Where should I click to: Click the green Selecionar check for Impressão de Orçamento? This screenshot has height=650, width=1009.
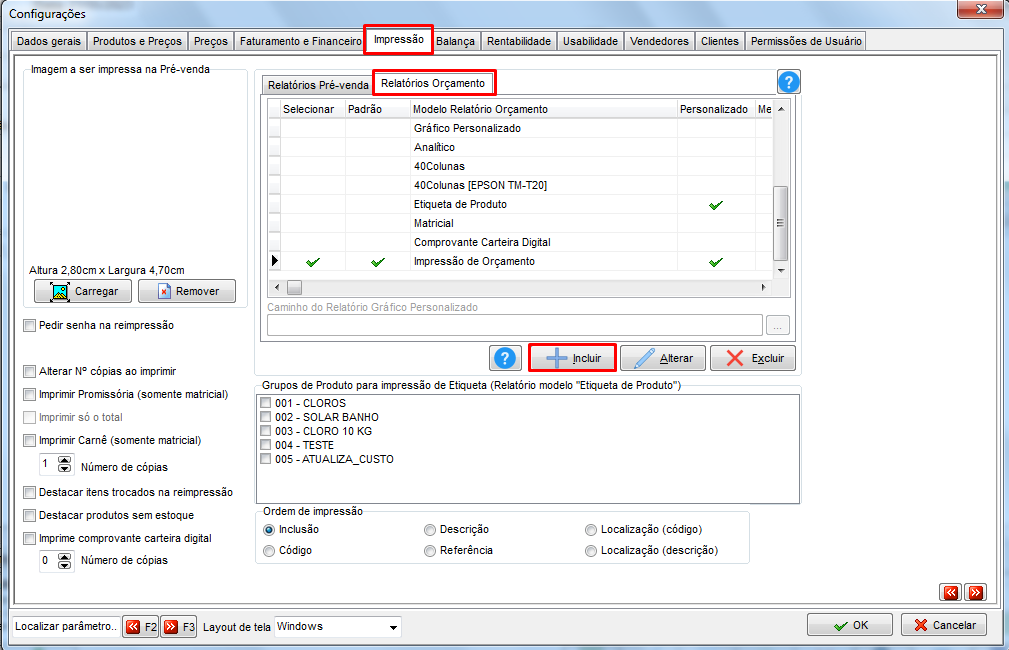click(313, 262)
